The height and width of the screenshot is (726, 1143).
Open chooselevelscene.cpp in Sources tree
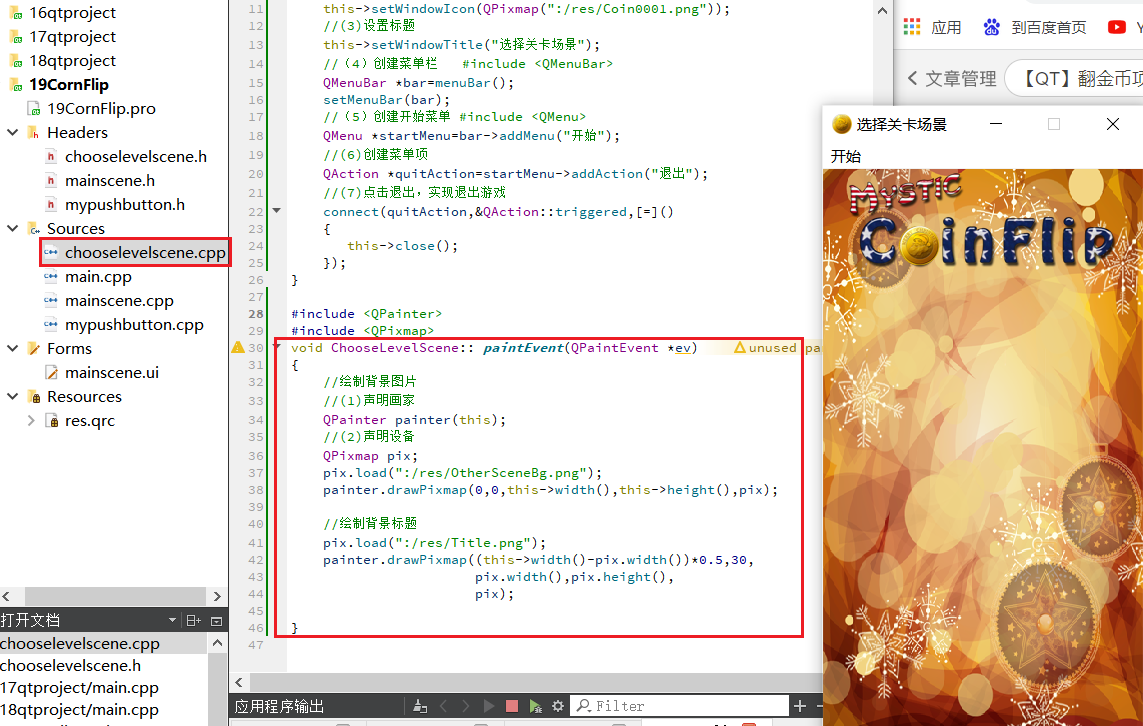tap(145, 253)
